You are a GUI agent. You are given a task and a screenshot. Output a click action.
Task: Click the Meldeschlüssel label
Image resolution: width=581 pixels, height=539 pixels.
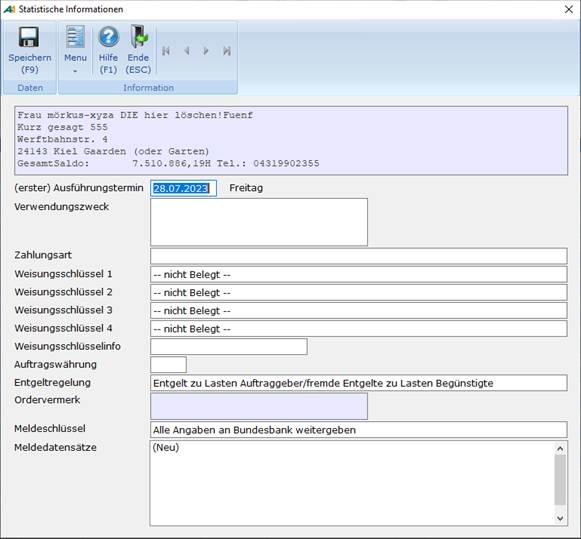(50, 429)
